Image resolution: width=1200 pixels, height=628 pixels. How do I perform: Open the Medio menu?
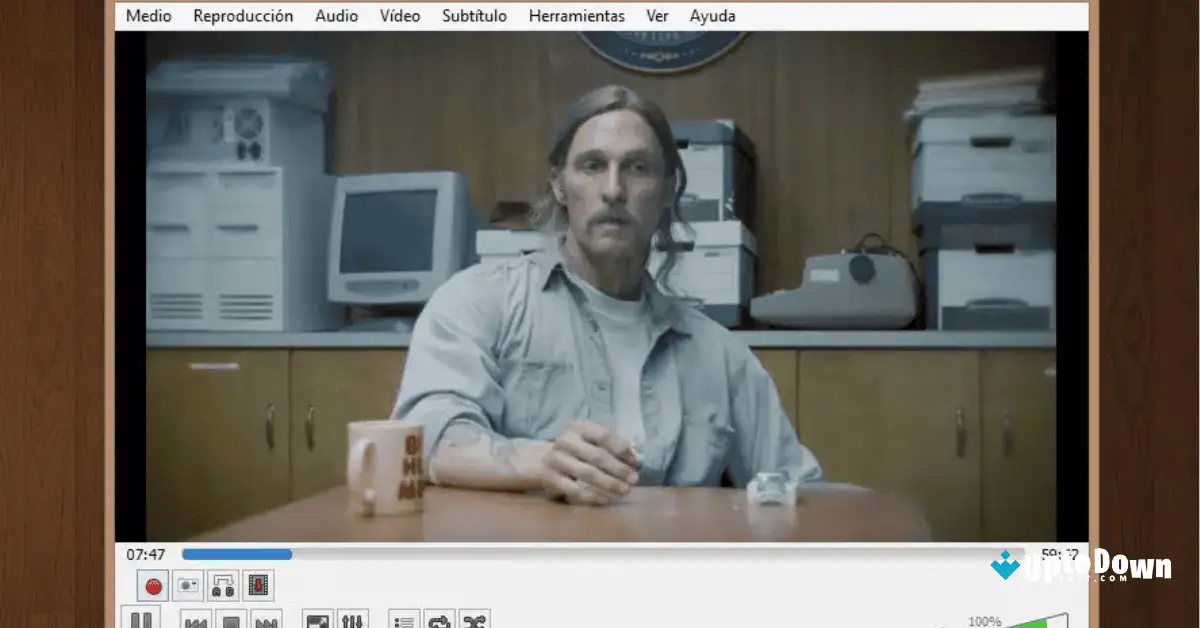147,15
